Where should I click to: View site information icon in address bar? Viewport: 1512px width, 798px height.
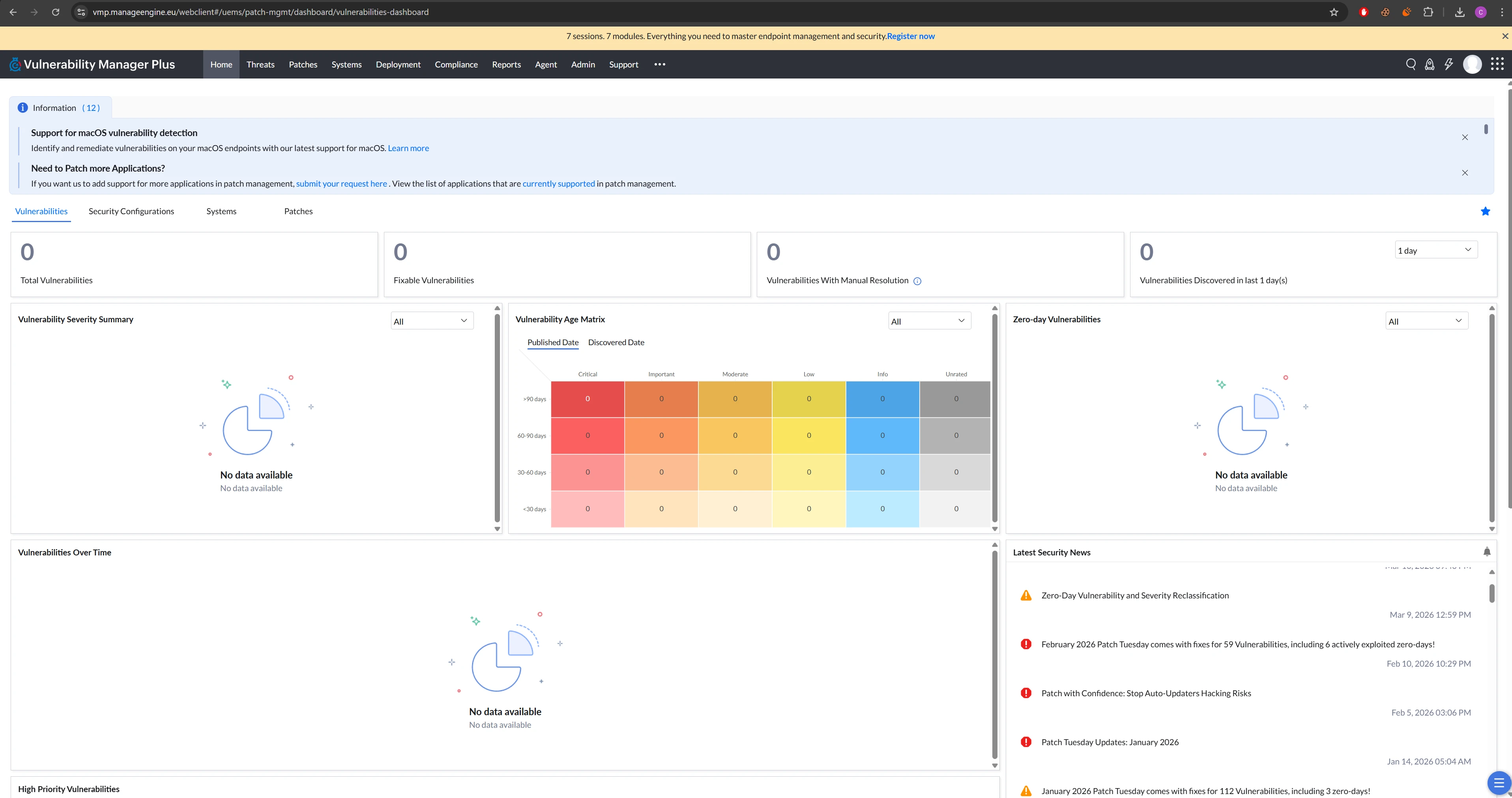[82, 12]
